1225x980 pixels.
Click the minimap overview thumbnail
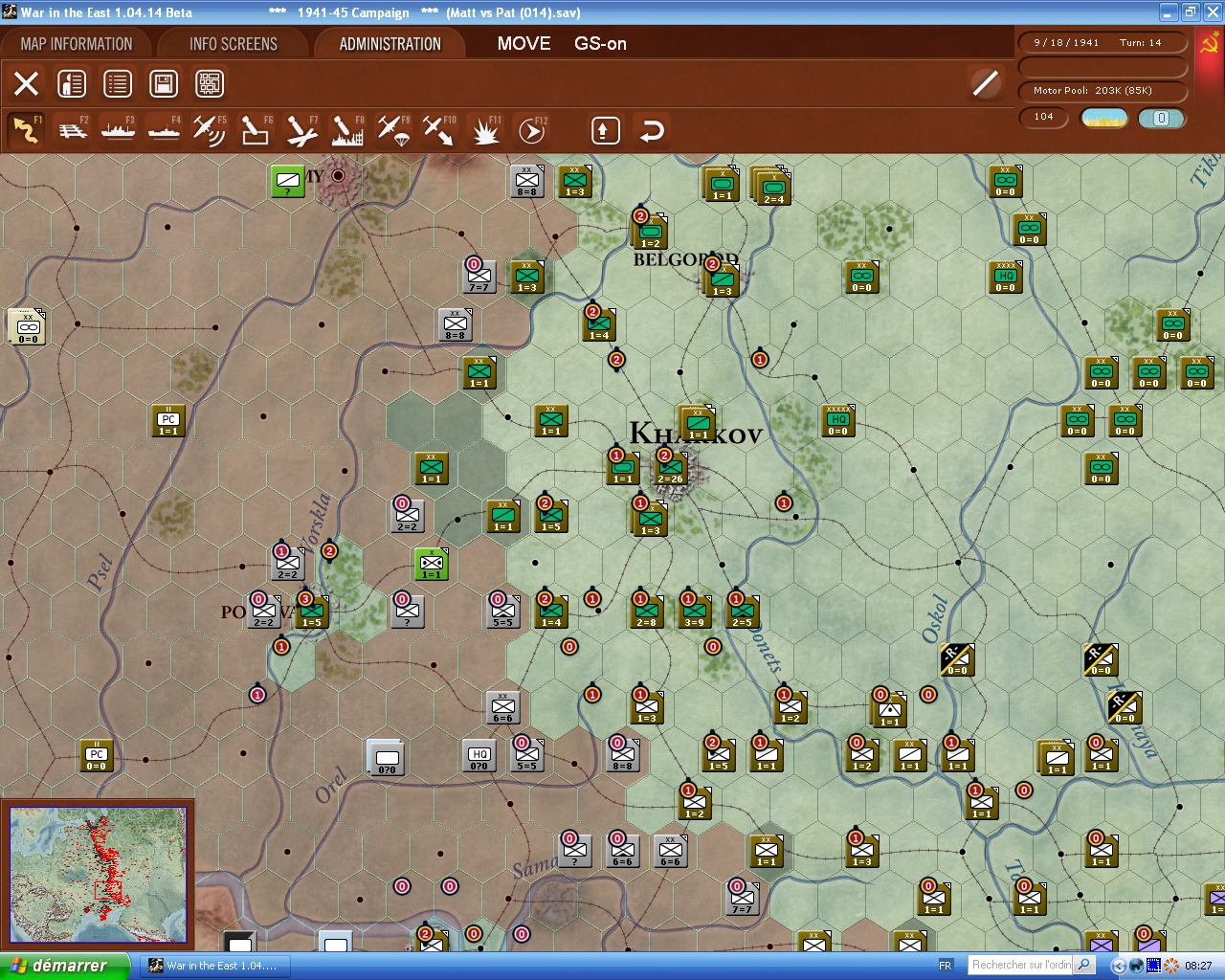(98, 875)
